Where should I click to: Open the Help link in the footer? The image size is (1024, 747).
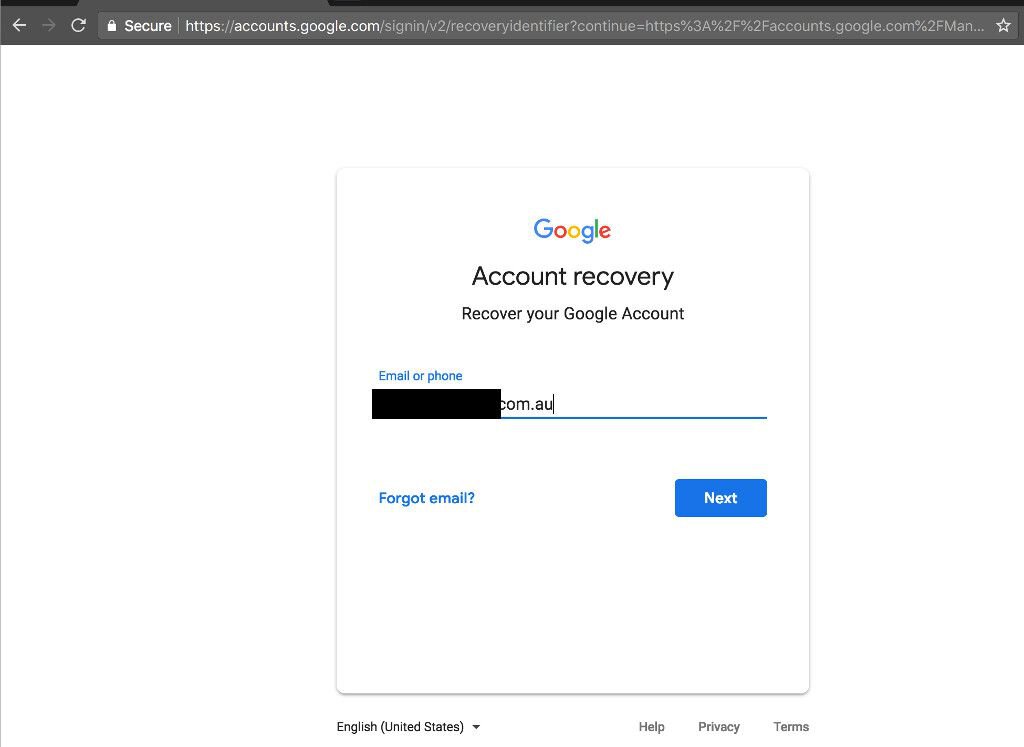[651, 727]
